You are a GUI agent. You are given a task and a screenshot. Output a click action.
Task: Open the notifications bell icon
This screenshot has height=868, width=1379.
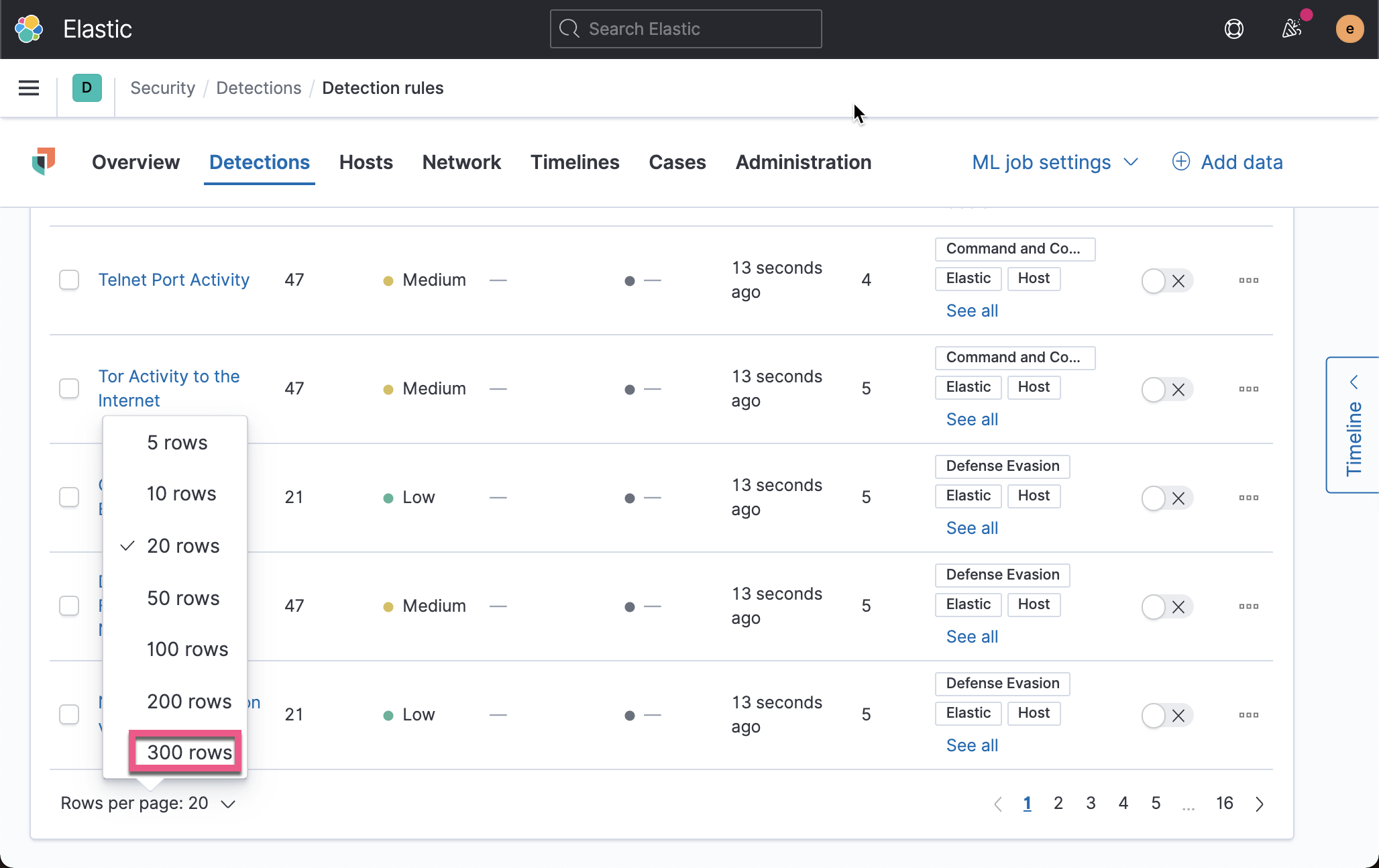(x=1292, y=29)
